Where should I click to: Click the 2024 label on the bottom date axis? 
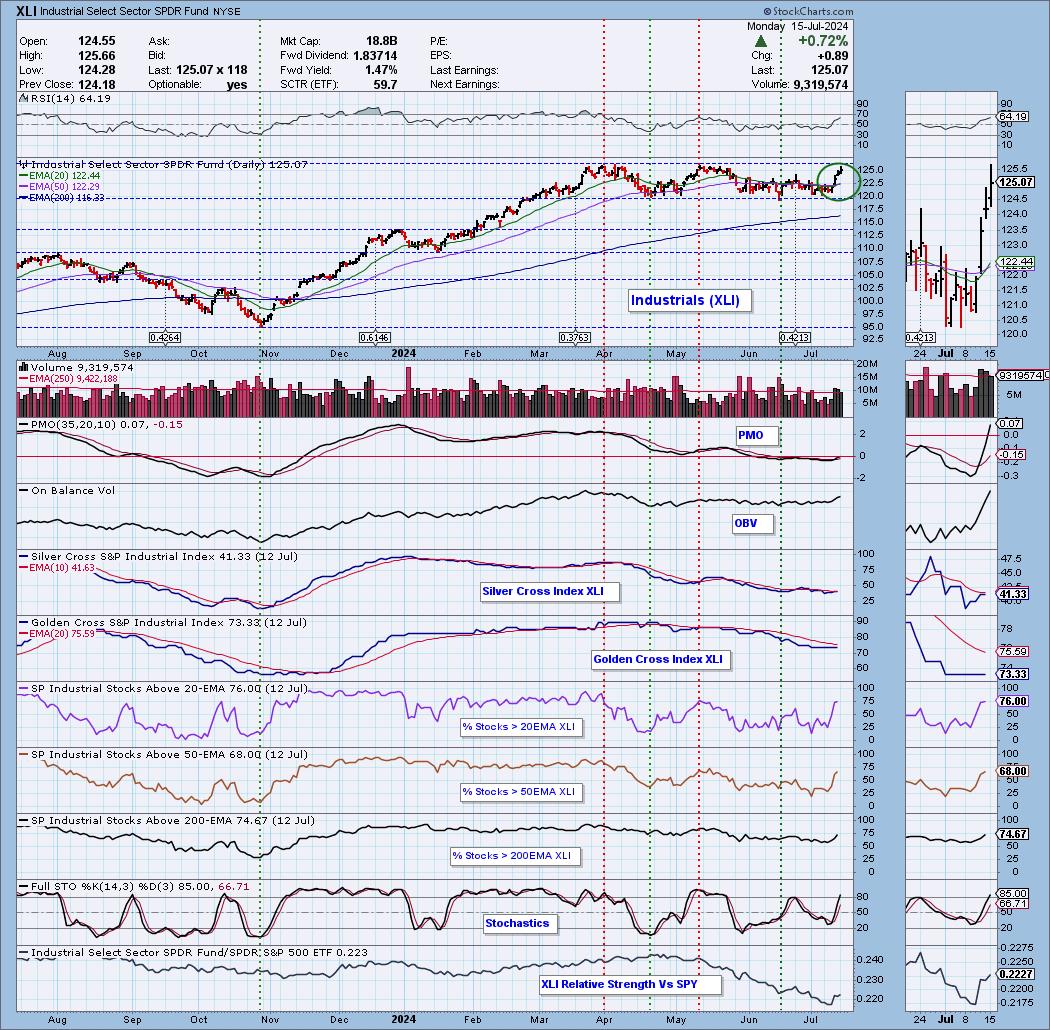point(404,1019)
